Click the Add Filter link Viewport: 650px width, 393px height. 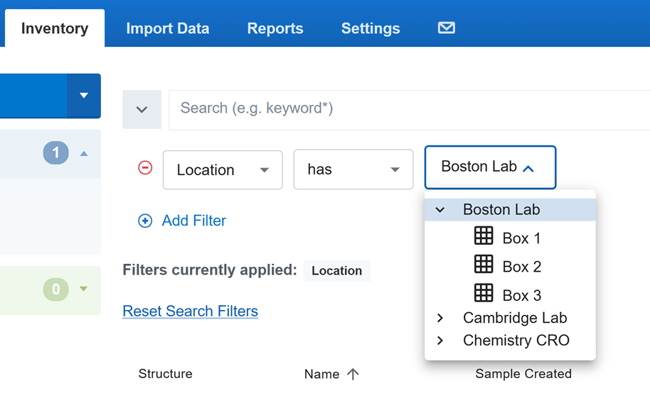[194, 221]
